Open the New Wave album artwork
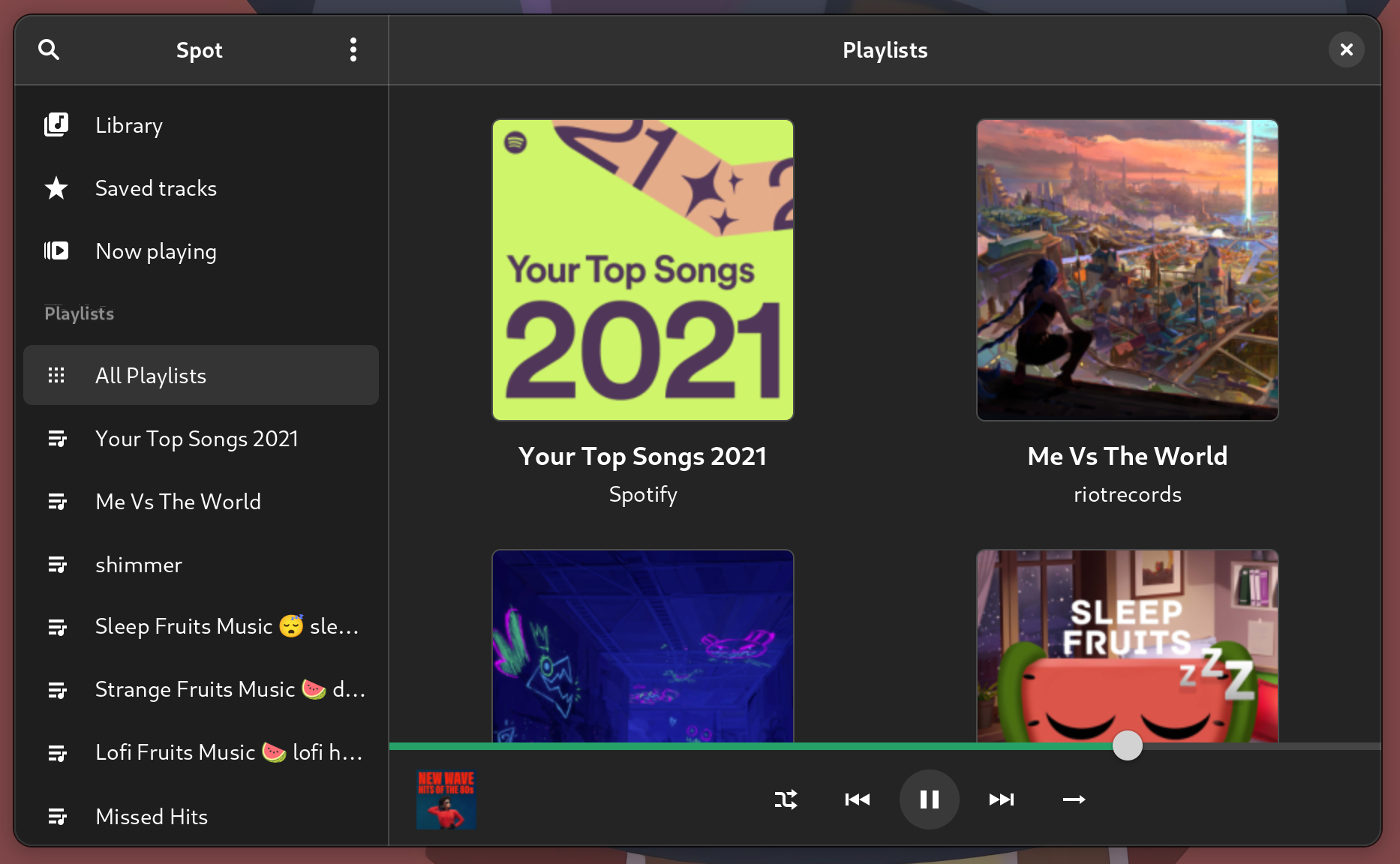 [x=446, y=799]
